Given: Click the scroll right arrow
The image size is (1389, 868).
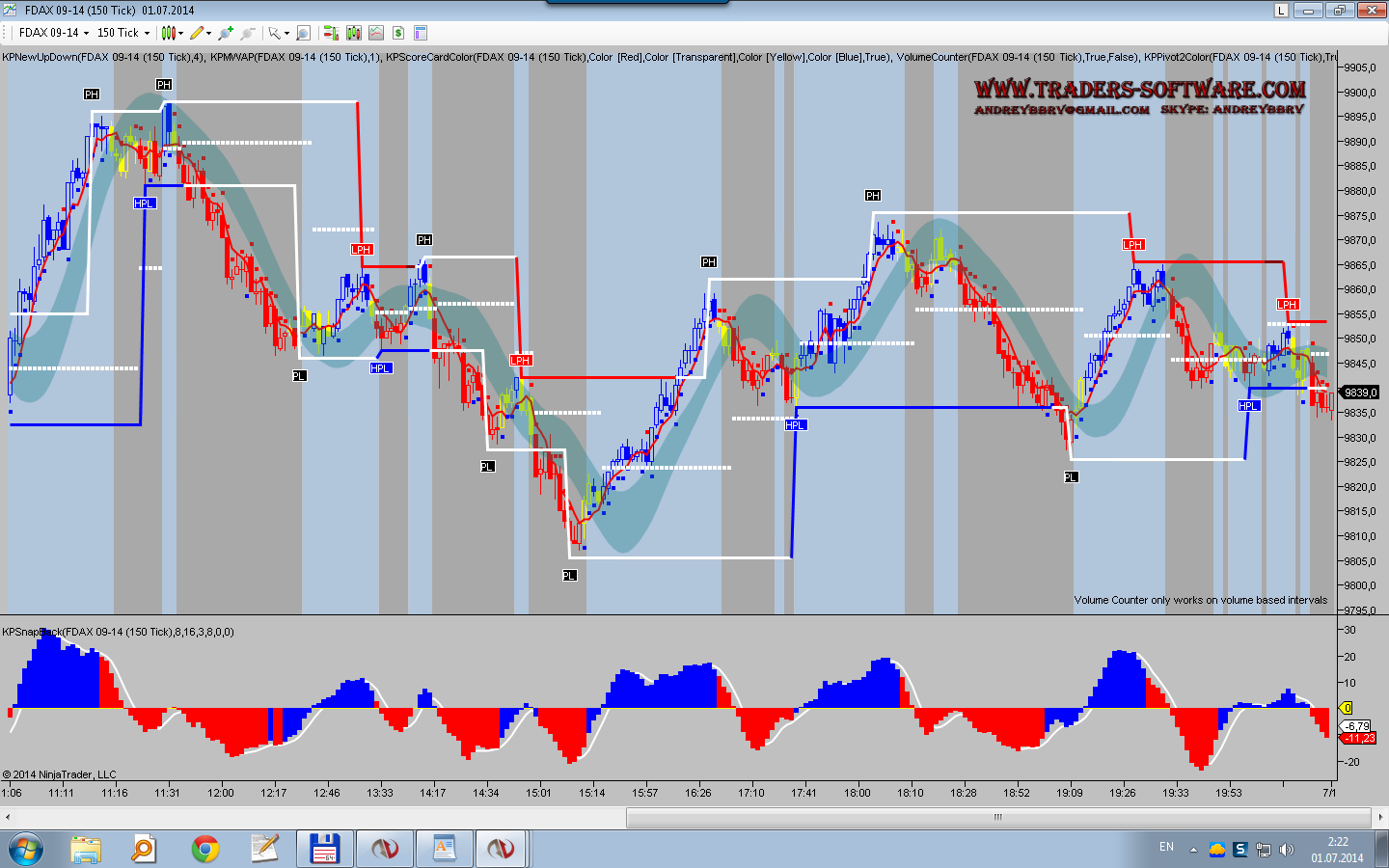Looking at the screenshot, I should click(x=1380, y=817).
